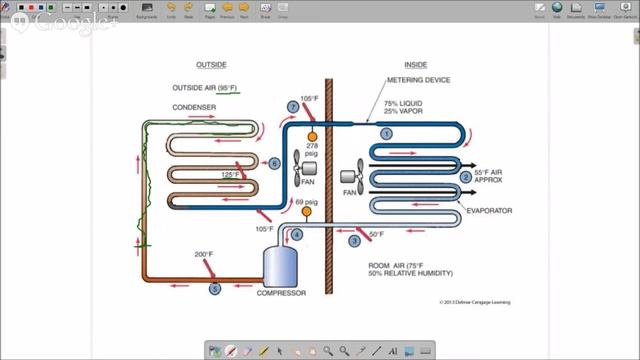Click the "OUTSIDE" heading
The image size is (640, 360).
pos(211,64)
